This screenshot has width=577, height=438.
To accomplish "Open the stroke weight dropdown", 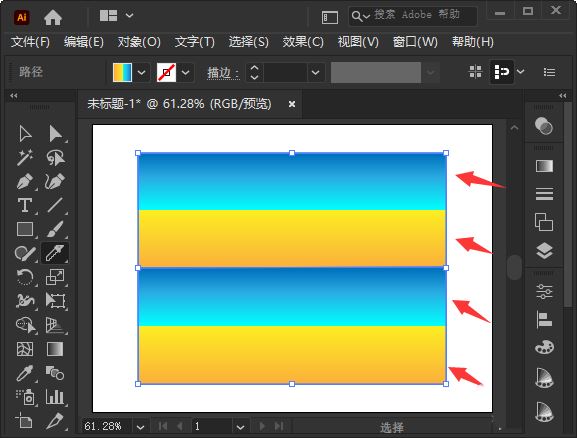I will click(315, 73).
